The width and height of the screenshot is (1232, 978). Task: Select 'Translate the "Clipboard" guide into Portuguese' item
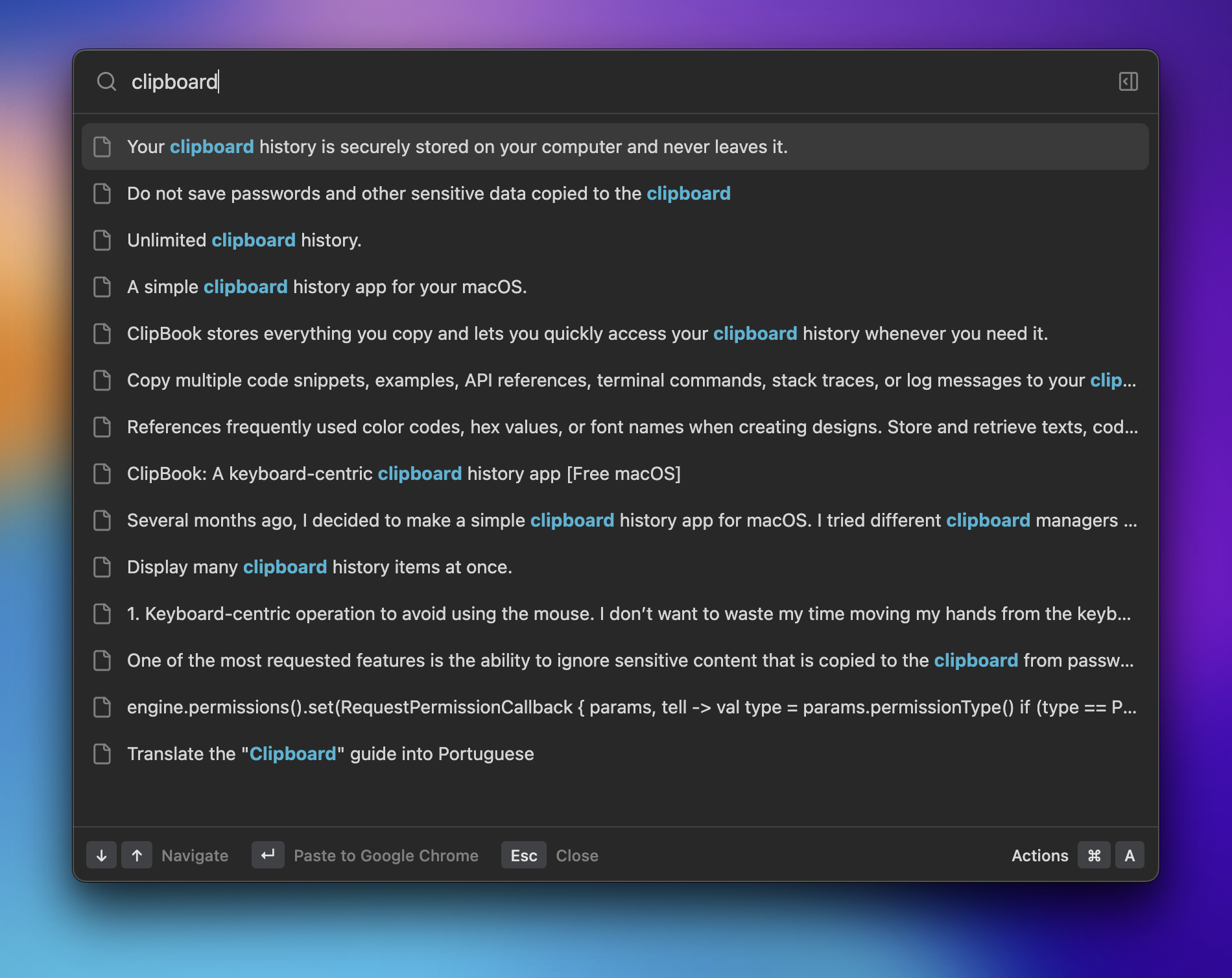[x=615, y=754]
